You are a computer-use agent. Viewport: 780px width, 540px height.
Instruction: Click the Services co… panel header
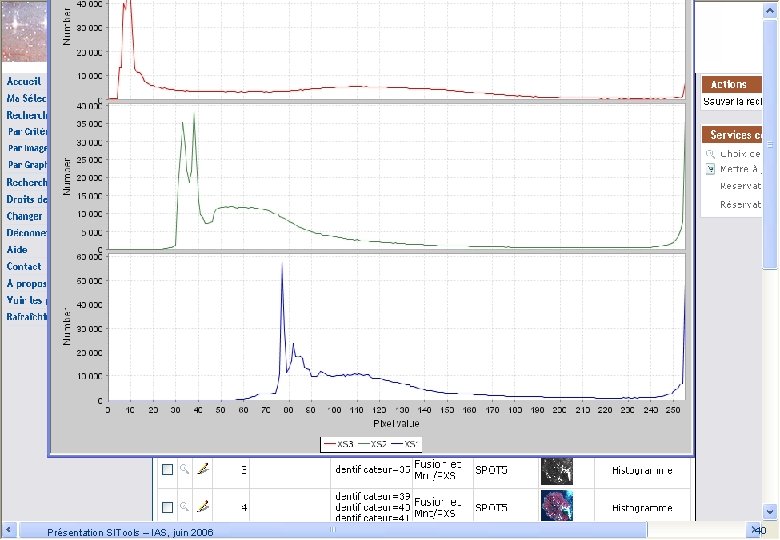[x=732, y=135]
